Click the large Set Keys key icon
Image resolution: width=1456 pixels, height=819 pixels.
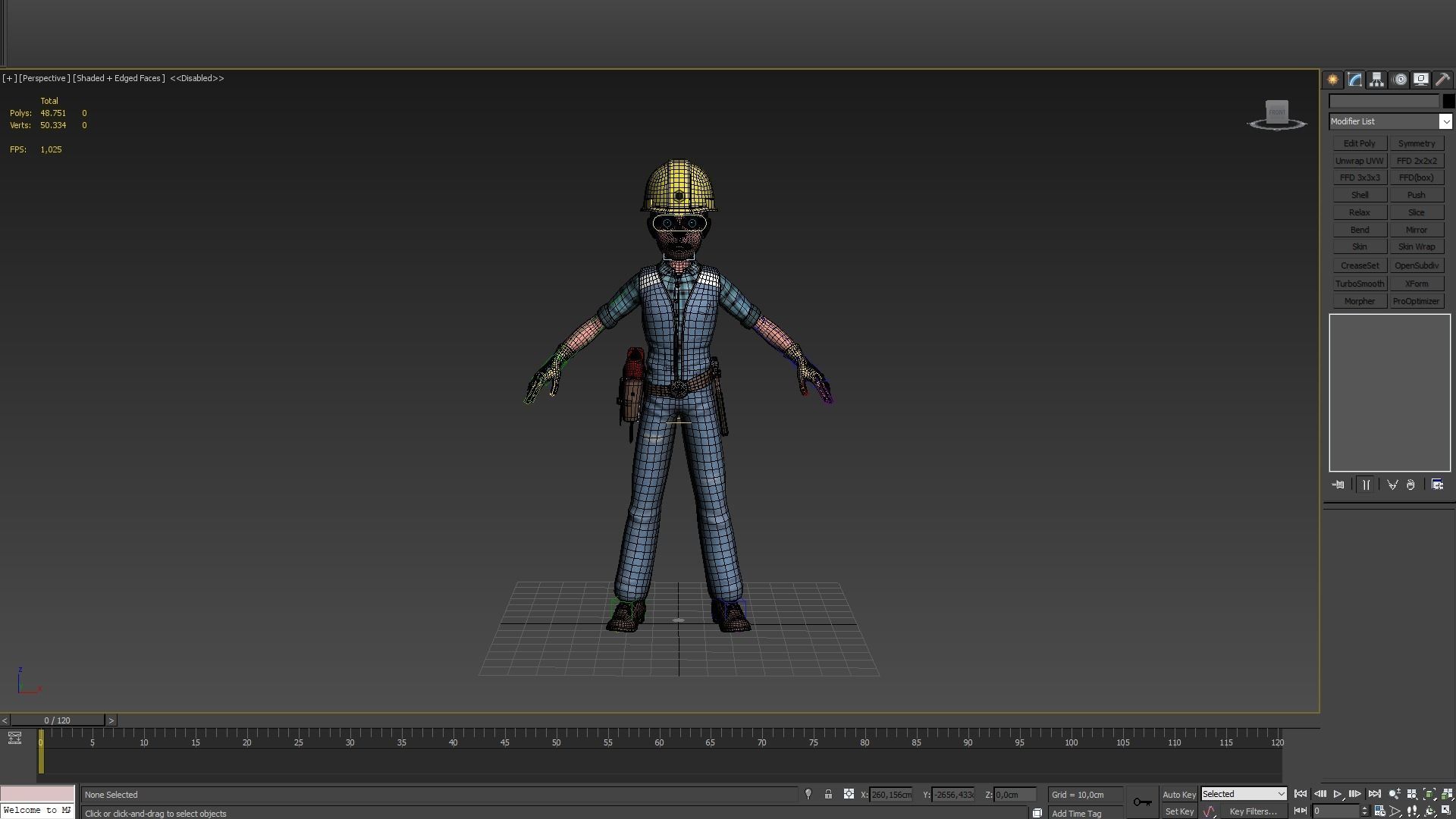1143,802
